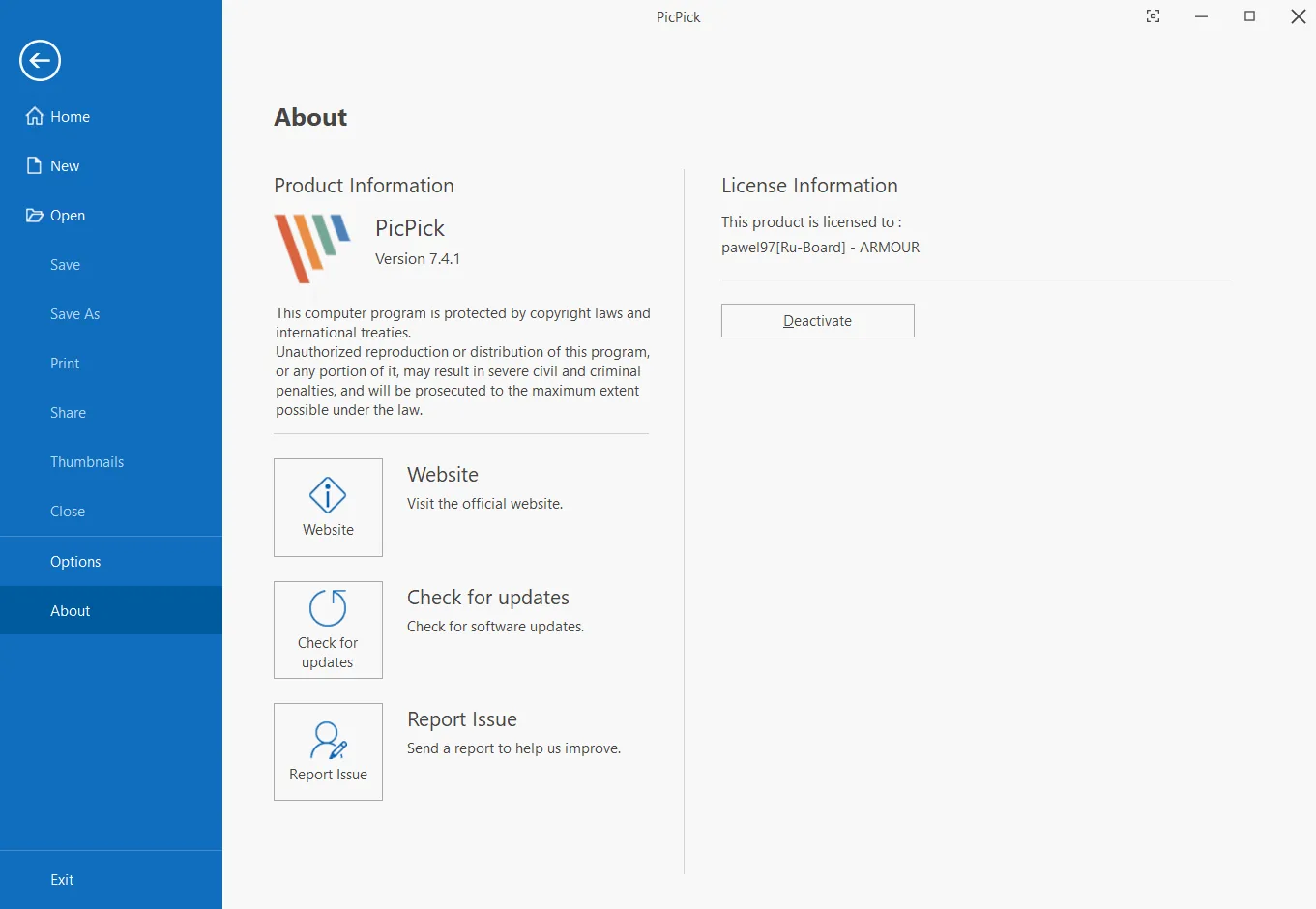Click the Deactivate license button
Viewport: 1316px width, 909px height.
pyautogui.click(x=818, y=320)
